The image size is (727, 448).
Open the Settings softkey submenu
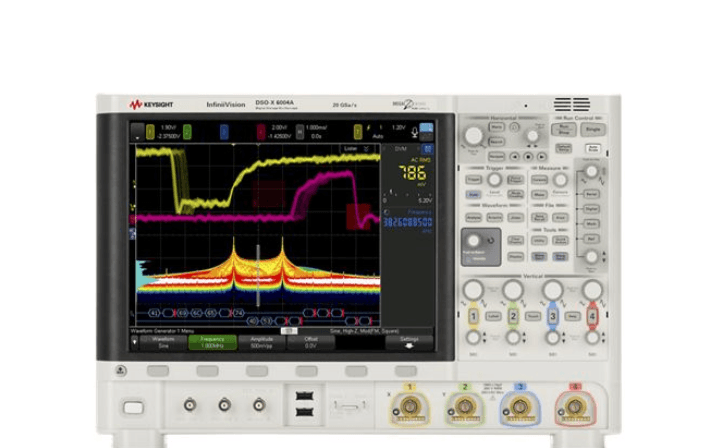tap(409, 342)
